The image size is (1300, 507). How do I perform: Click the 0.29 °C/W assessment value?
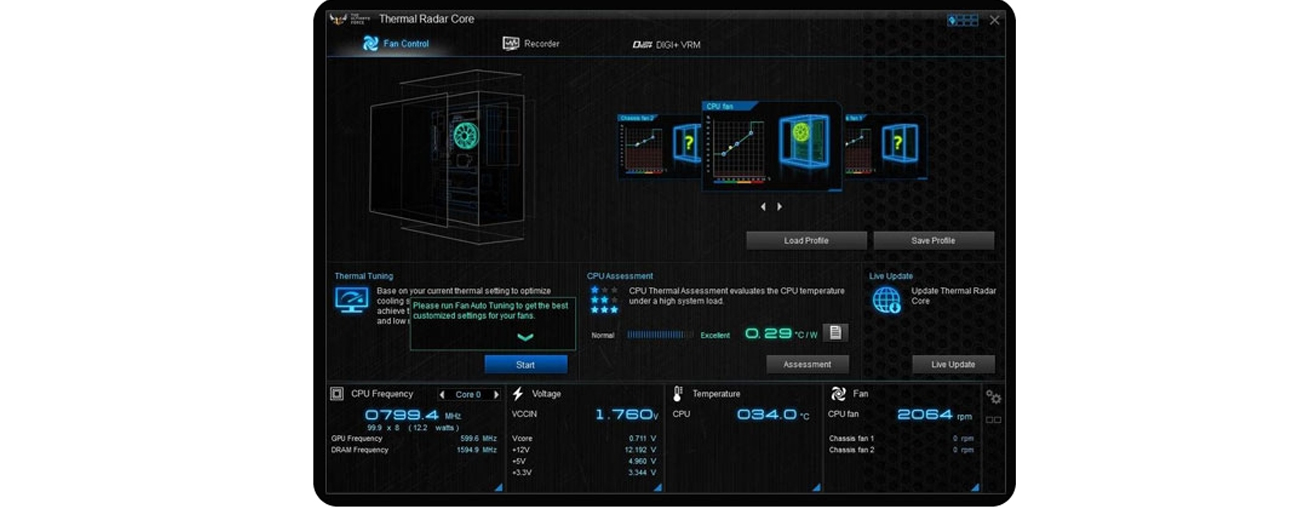tap(782, 334)
